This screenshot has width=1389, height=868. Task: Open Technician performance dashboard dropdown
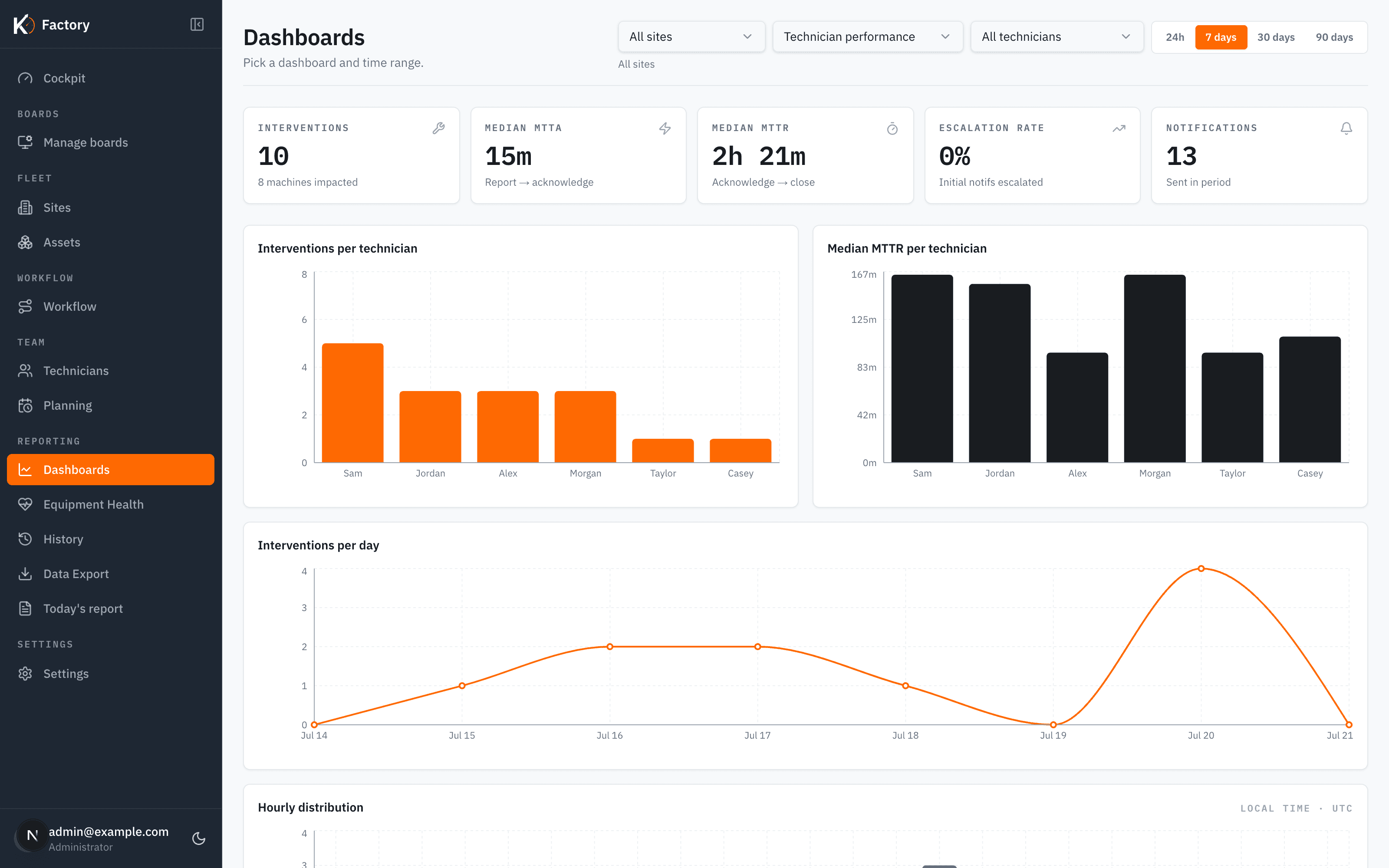[x=867, y=37]
